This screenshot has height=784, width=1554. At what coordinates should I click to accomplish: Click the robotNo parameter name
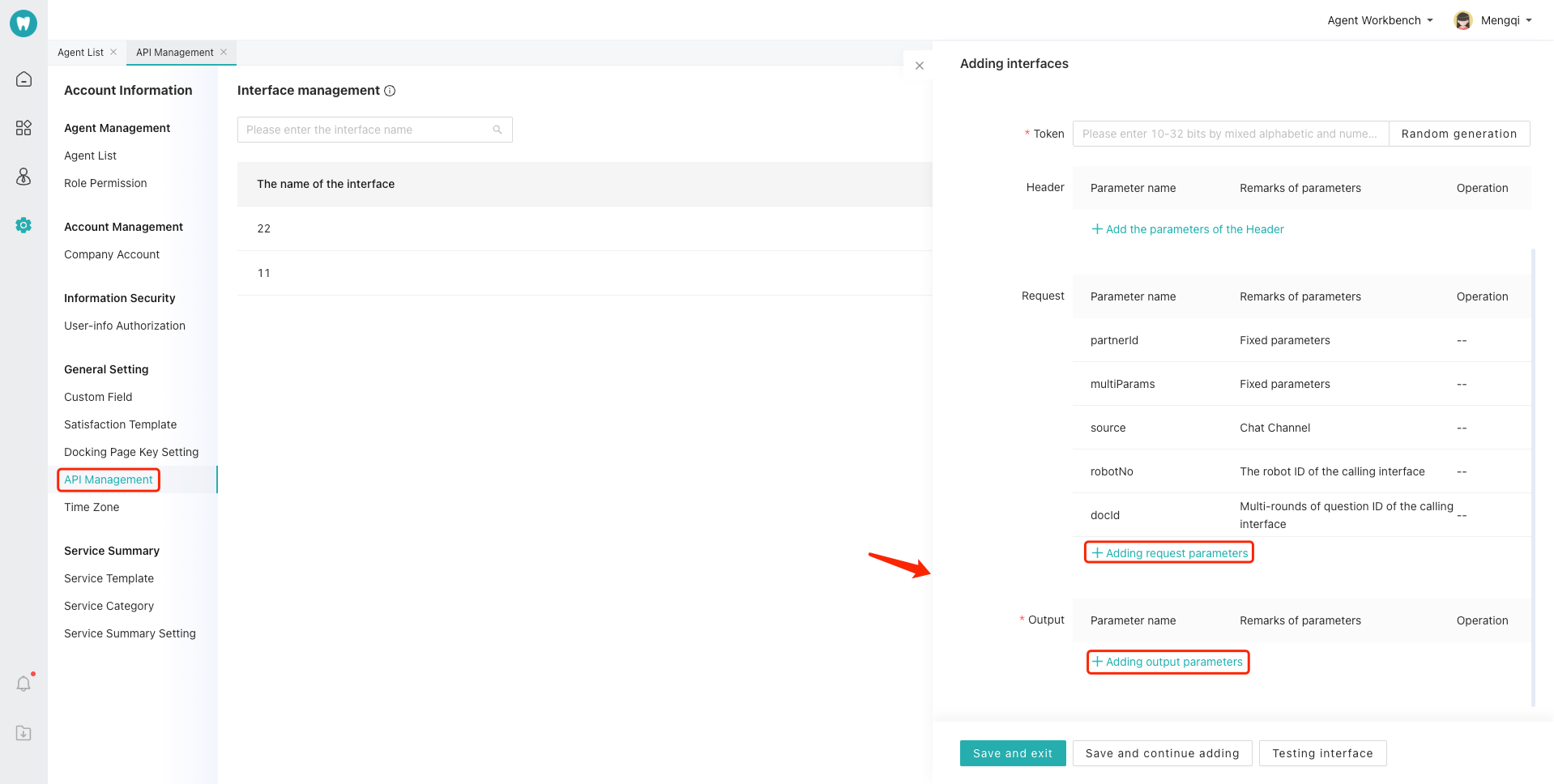pos(1112,471)
